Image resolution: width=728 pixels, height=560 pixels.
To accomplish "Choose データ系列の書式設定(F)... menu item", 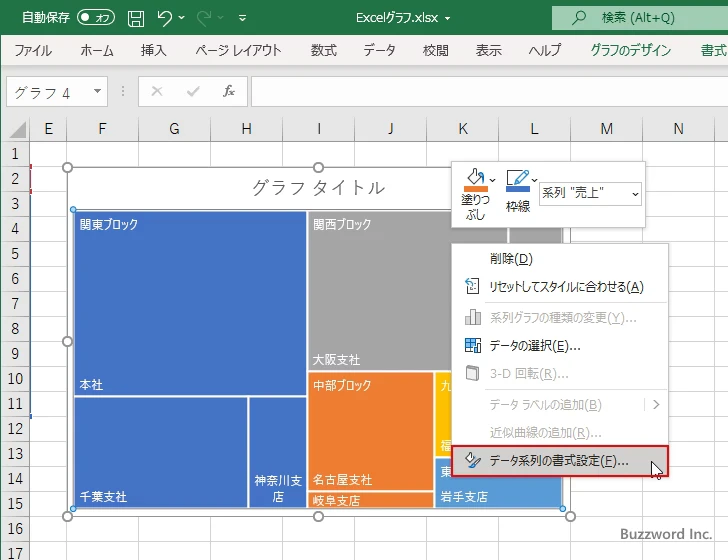I will [x=560, y=461].
